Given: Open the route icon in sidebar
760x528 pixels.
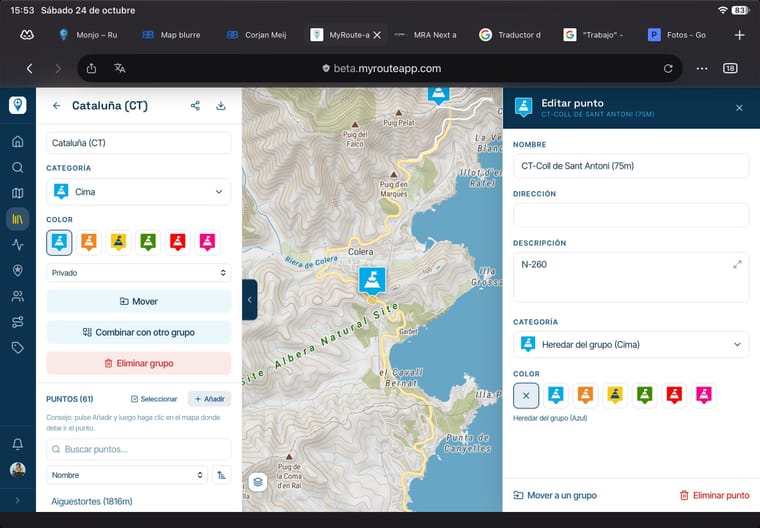Looking at the screenshot, I should point(17,321).
